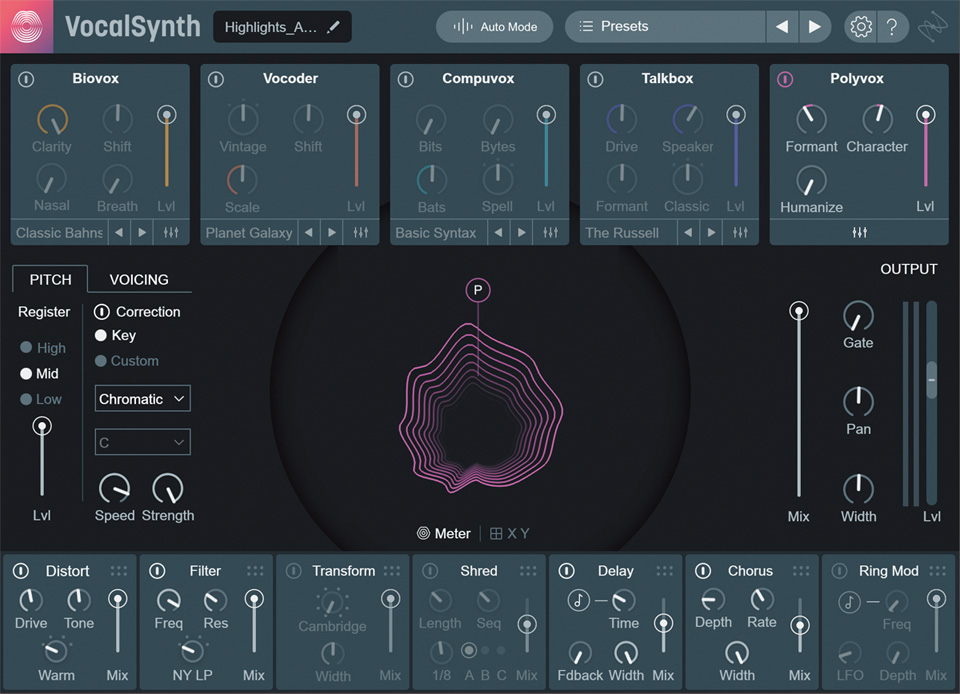Toggle the Chorus effect power button
960x694 pixels.
703,571
